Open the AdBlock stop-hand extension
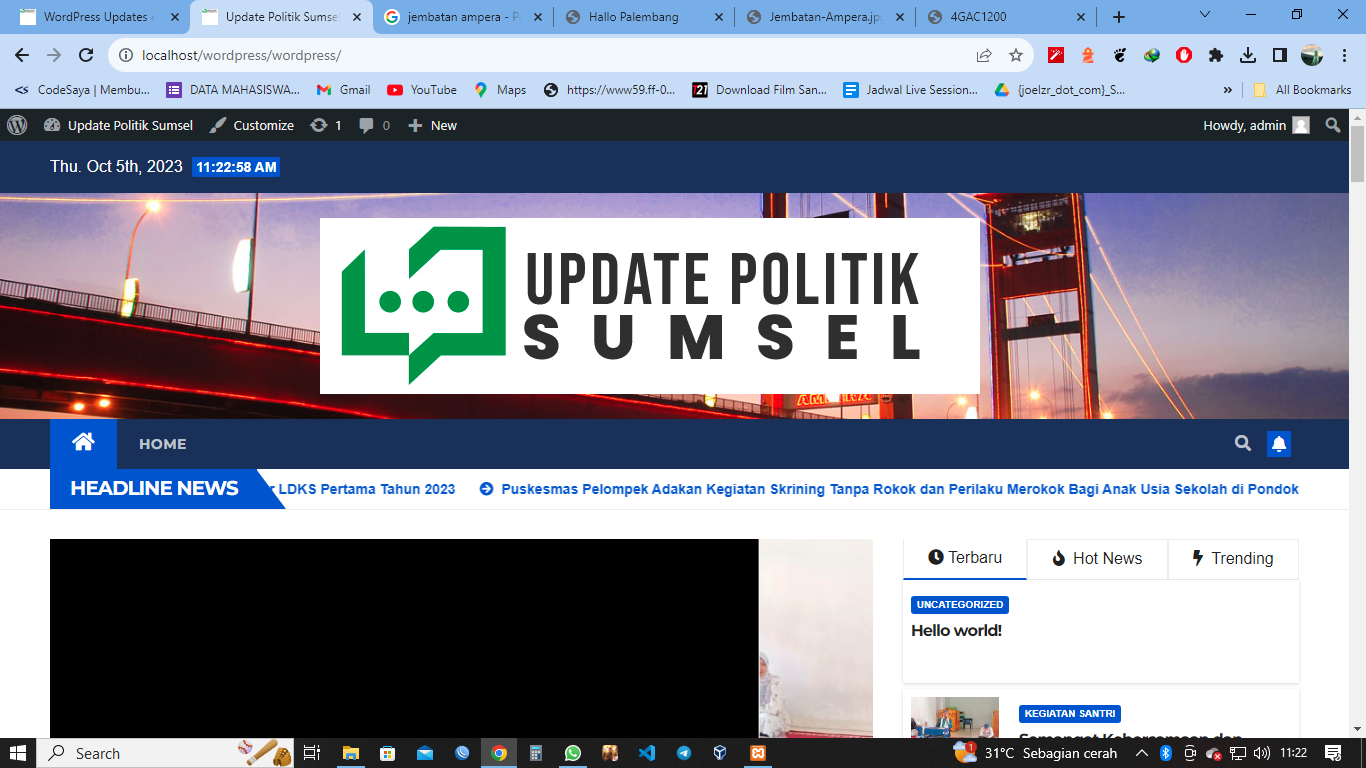This screenshot has height=768, width=1366. tap(1184, 55)
